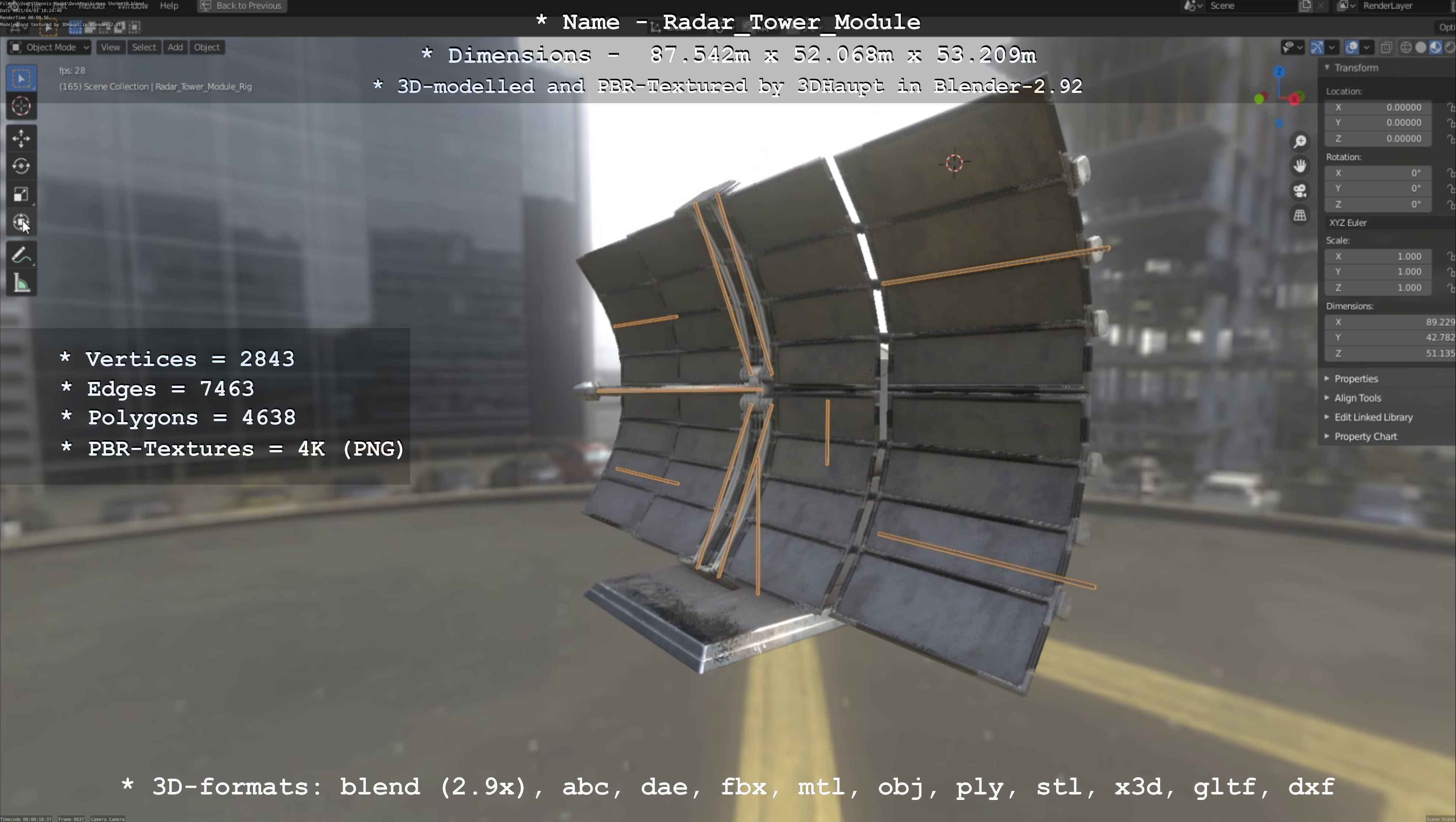Open the overlays options dropdown arrow

click(1367, 47)
